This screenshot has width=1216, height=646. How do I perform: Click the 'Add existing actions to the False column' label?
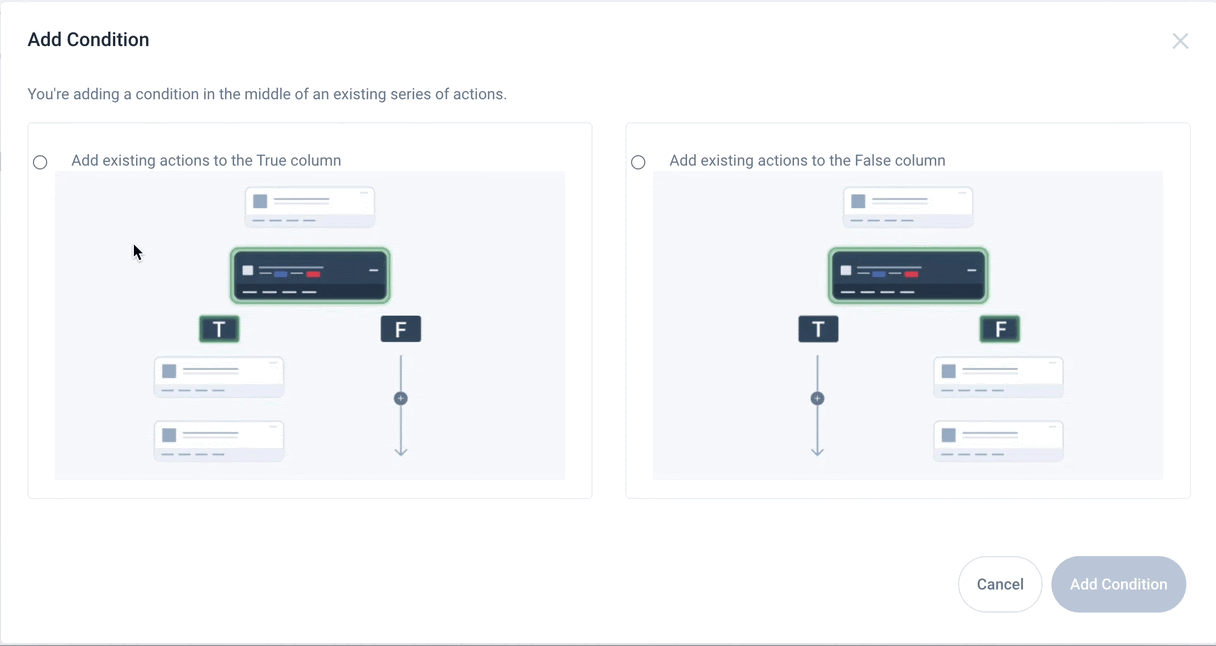(x=807, y=160)
